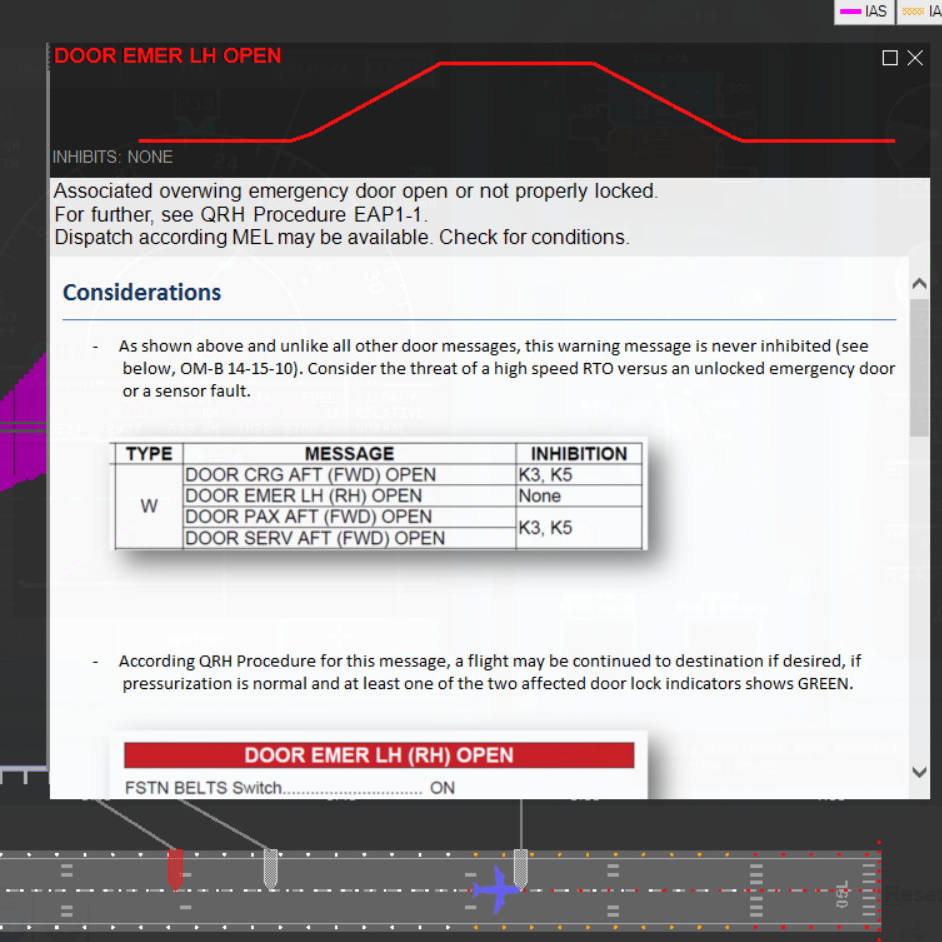The image size is (942, 942).
Task: Select the red event marker on the runway
Action: coord(175,868)
